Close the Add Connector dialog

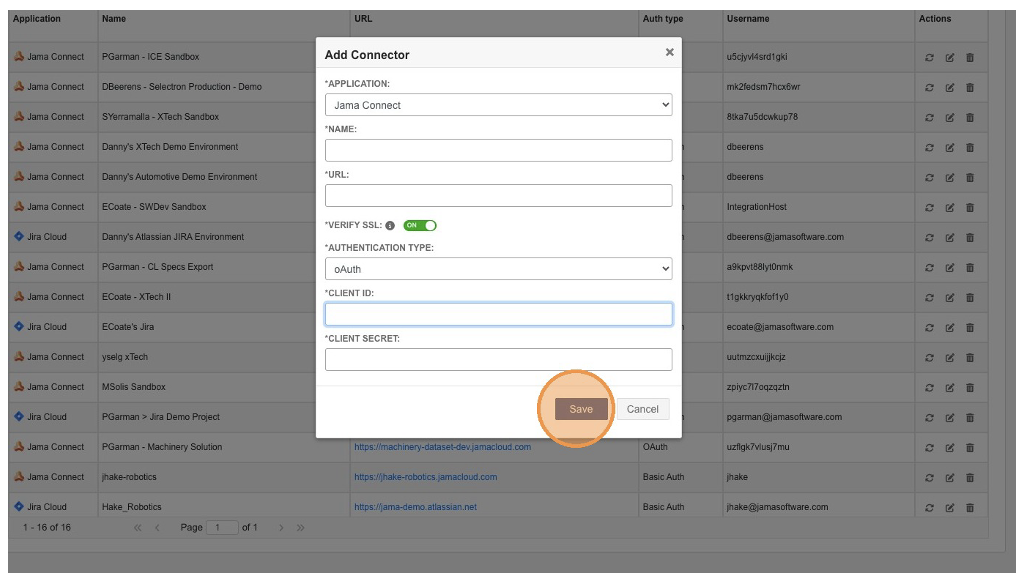click(x=669, y=52)
